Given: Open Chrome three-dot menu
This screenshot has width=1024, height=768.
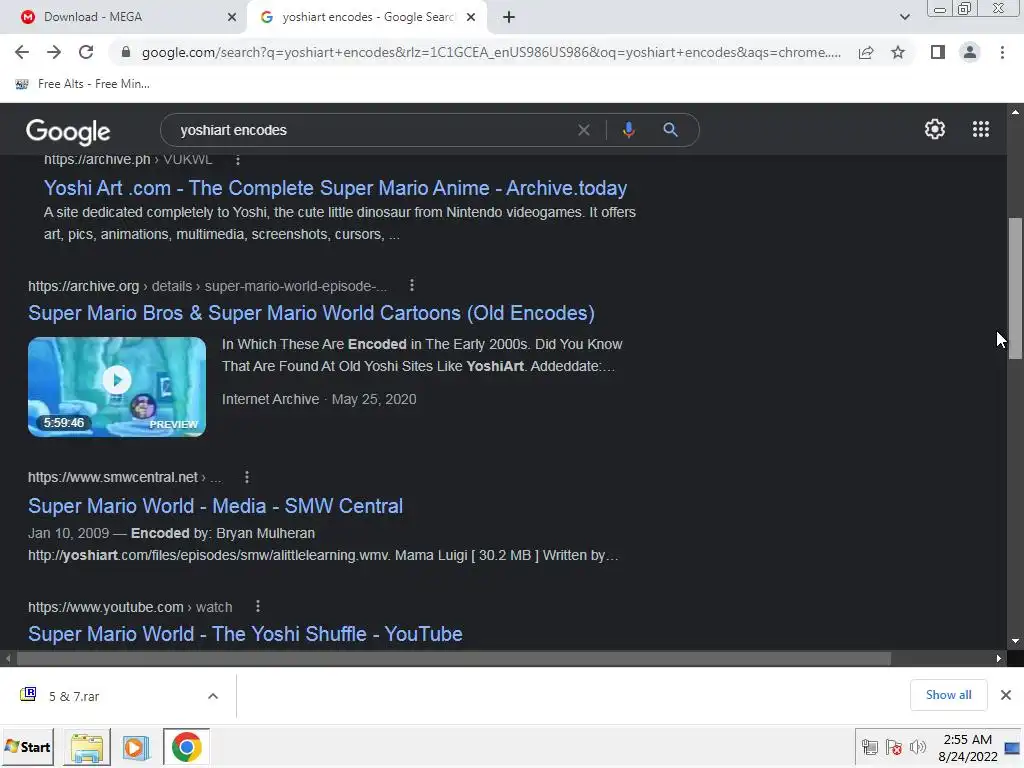Looking at the screenshot, I should (1002, 52).
